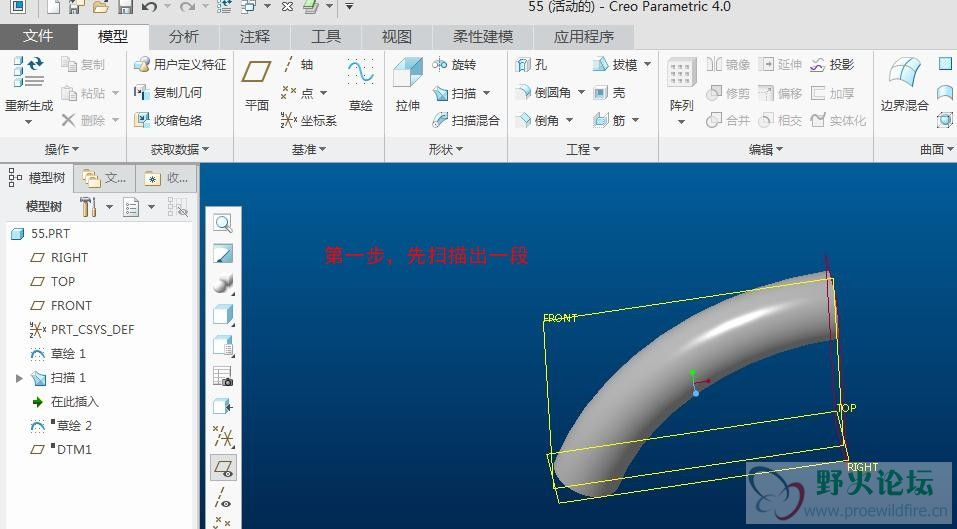Open the view manager icon
Viewport: 957px width, 529px height.
tap(223, 376)
